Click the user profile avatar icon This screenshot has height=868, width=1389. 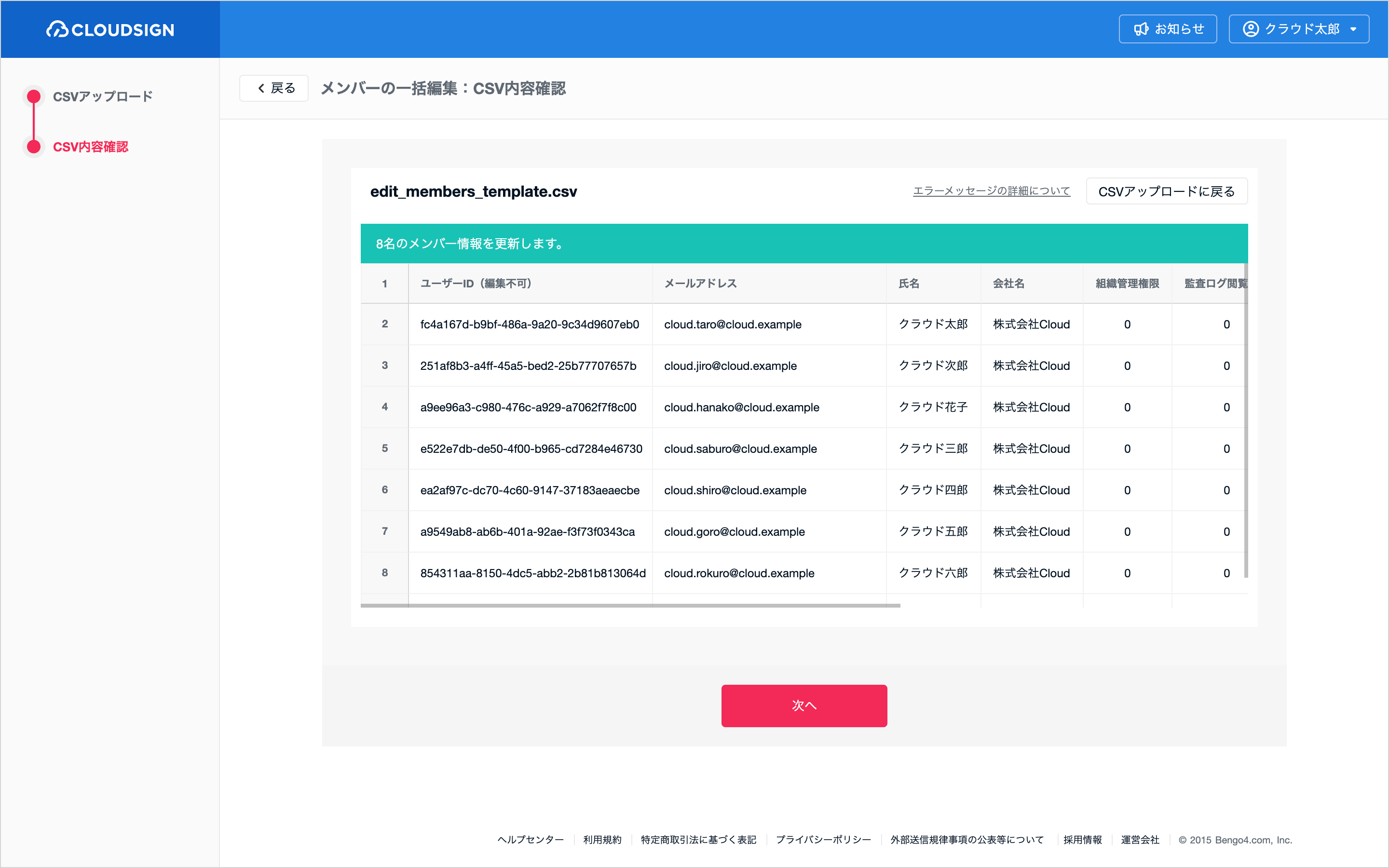pos(1251,29)
